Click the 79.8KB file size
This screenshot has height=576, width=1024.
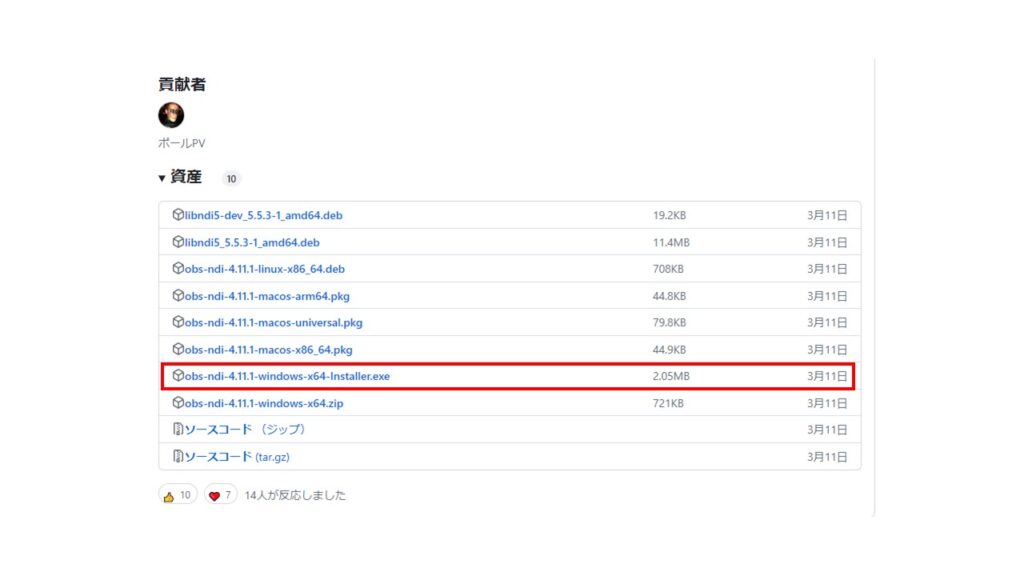pos(669,323)
